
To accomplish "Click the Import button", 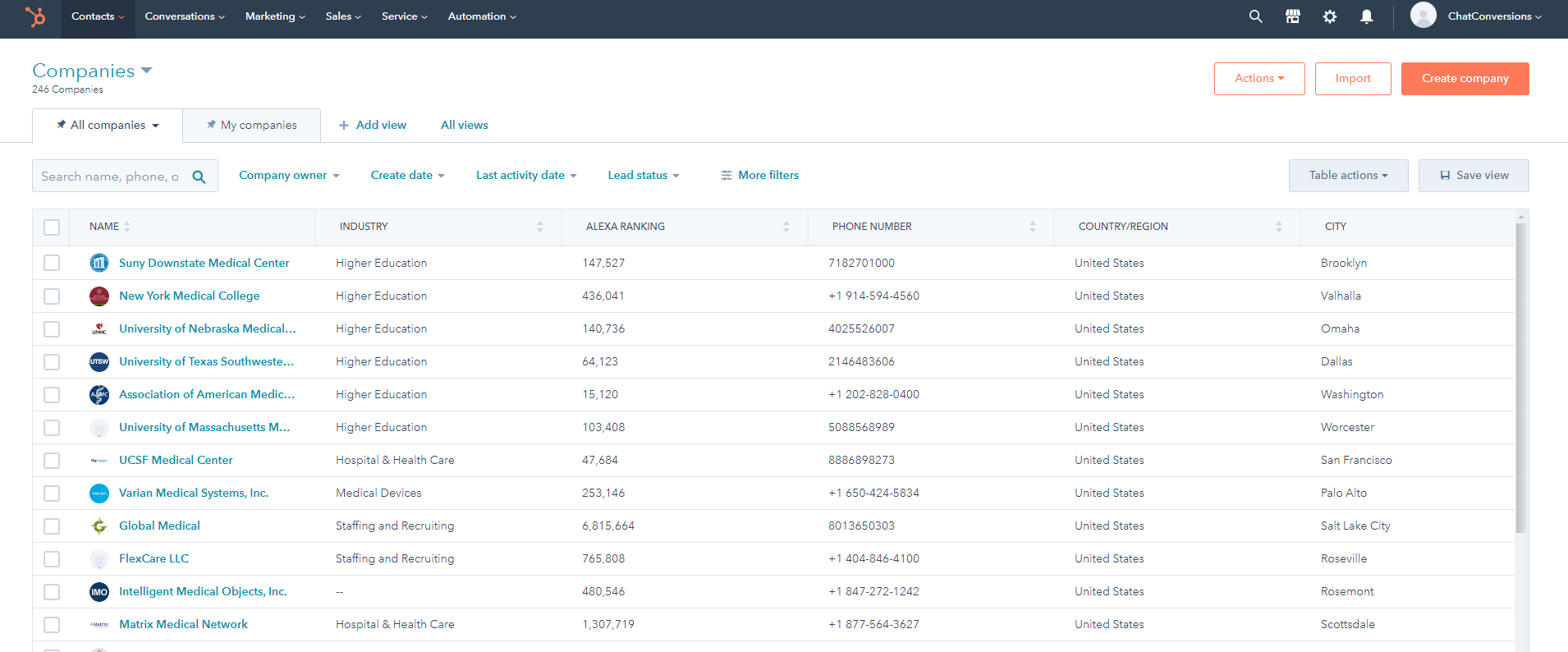I will [1353, 79].
